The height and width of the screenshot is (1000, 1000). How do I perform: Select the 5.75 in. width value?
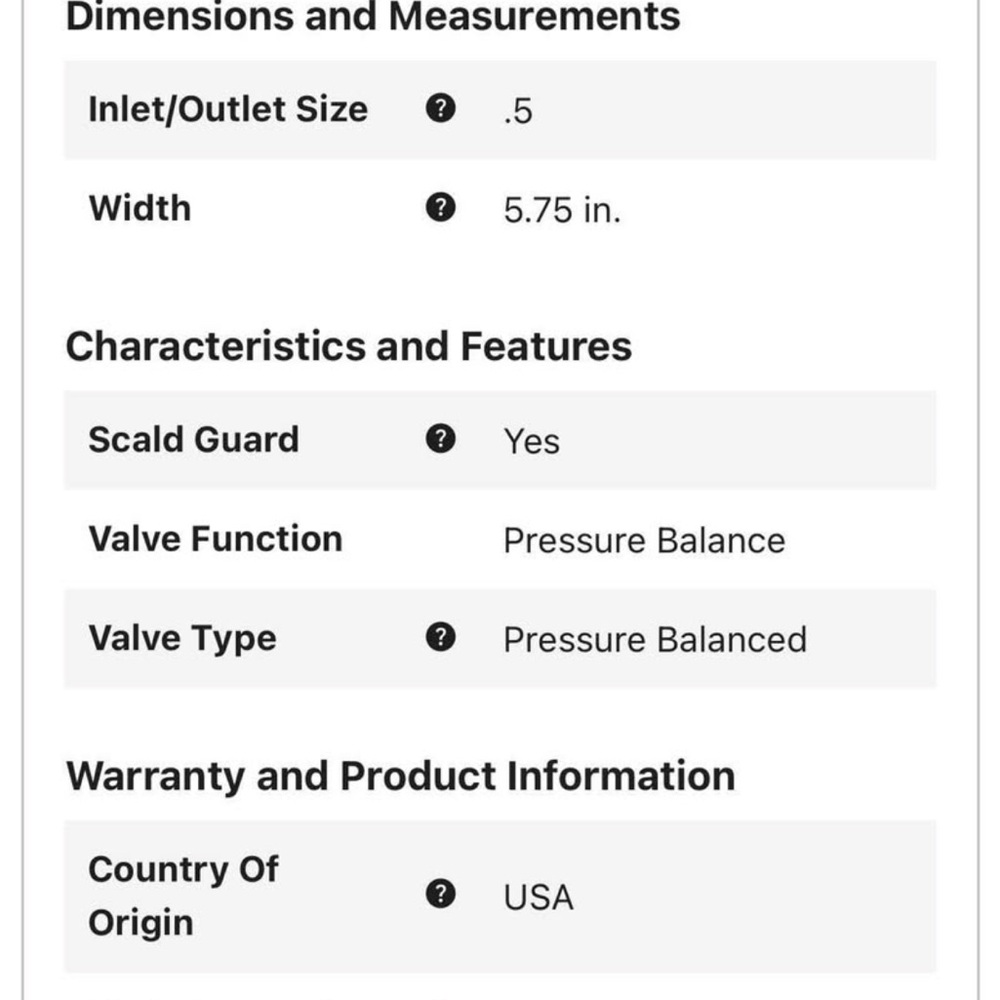[x=562, y=210]
